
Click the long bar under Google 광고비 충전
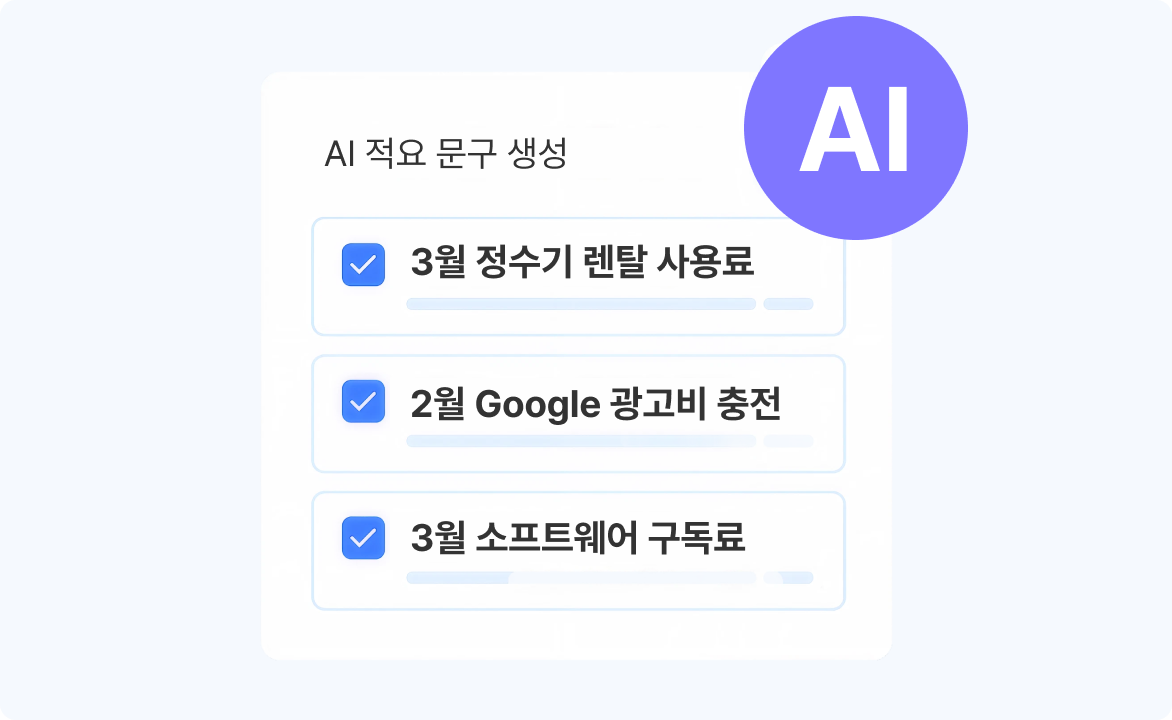(580, 441)
